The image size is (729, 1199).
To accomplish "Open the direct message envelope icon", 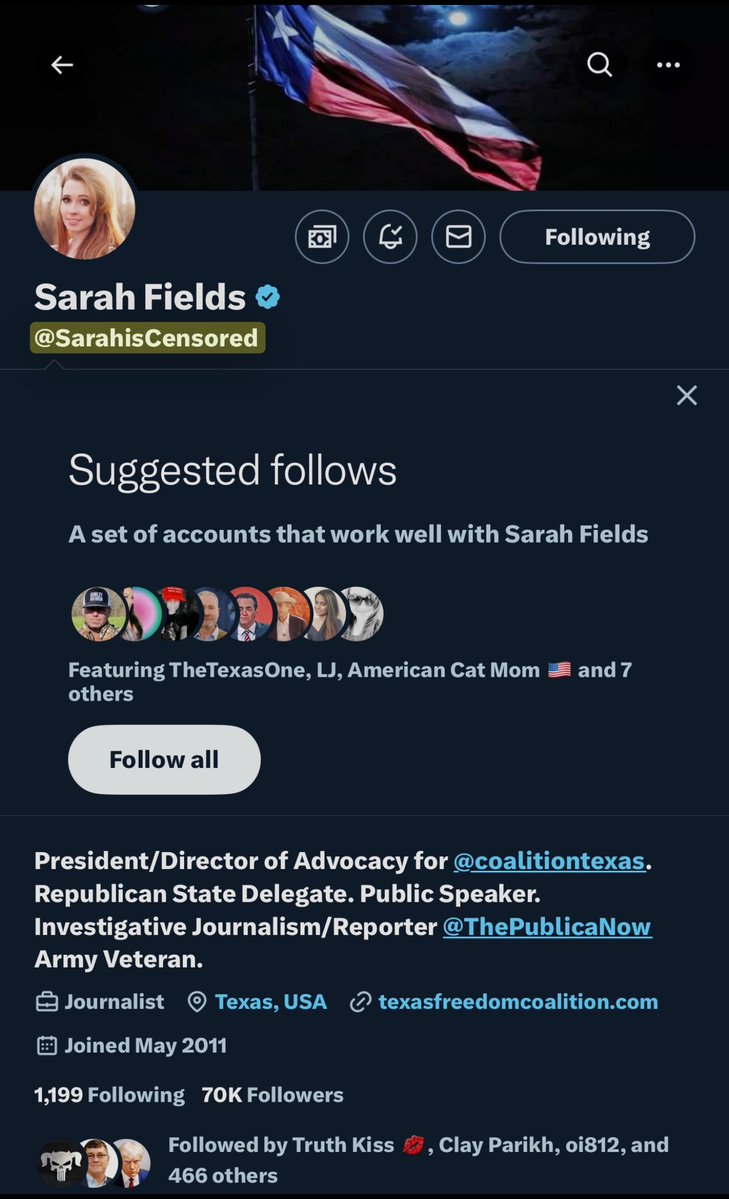I will [458, 237].
